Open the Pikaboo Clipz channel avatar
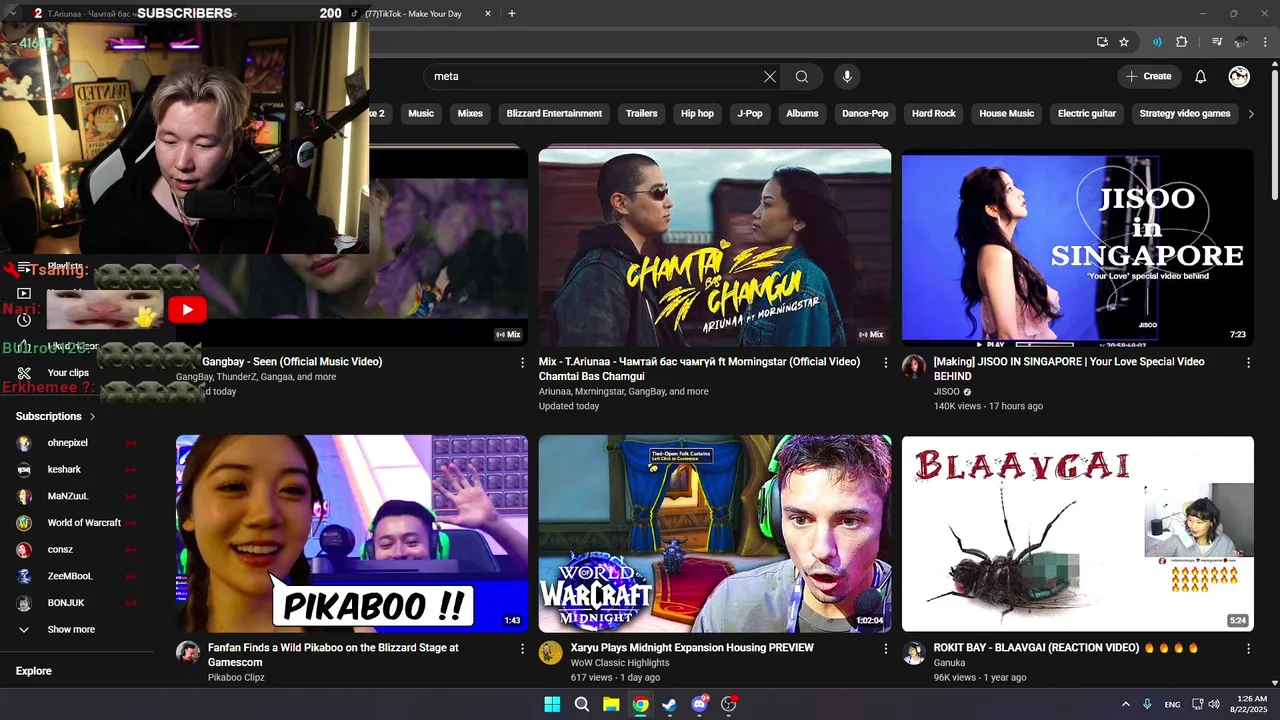 point(188,653)
